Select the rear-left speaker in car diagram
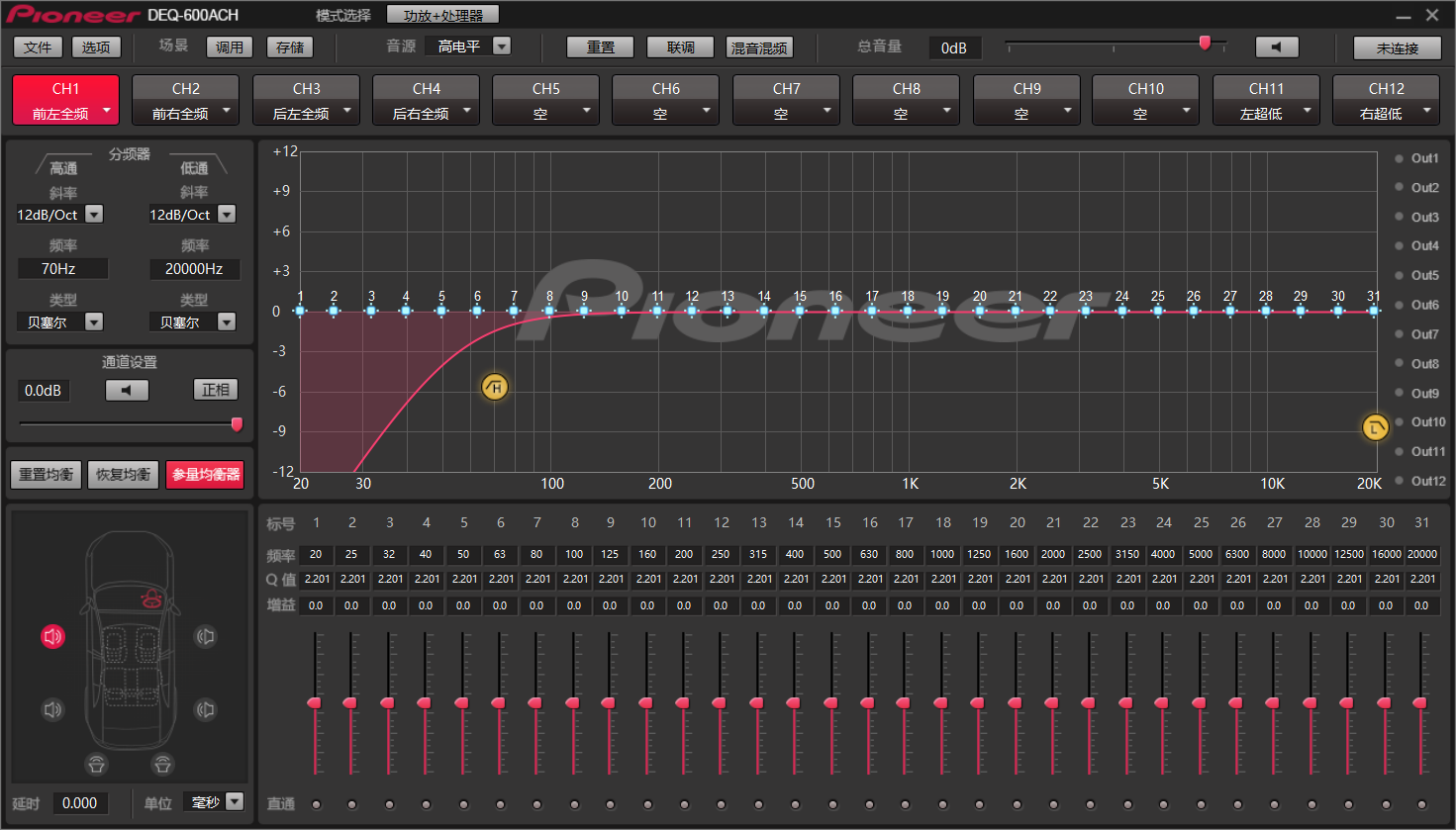The image size is (1456, 830). coord(53,709)
